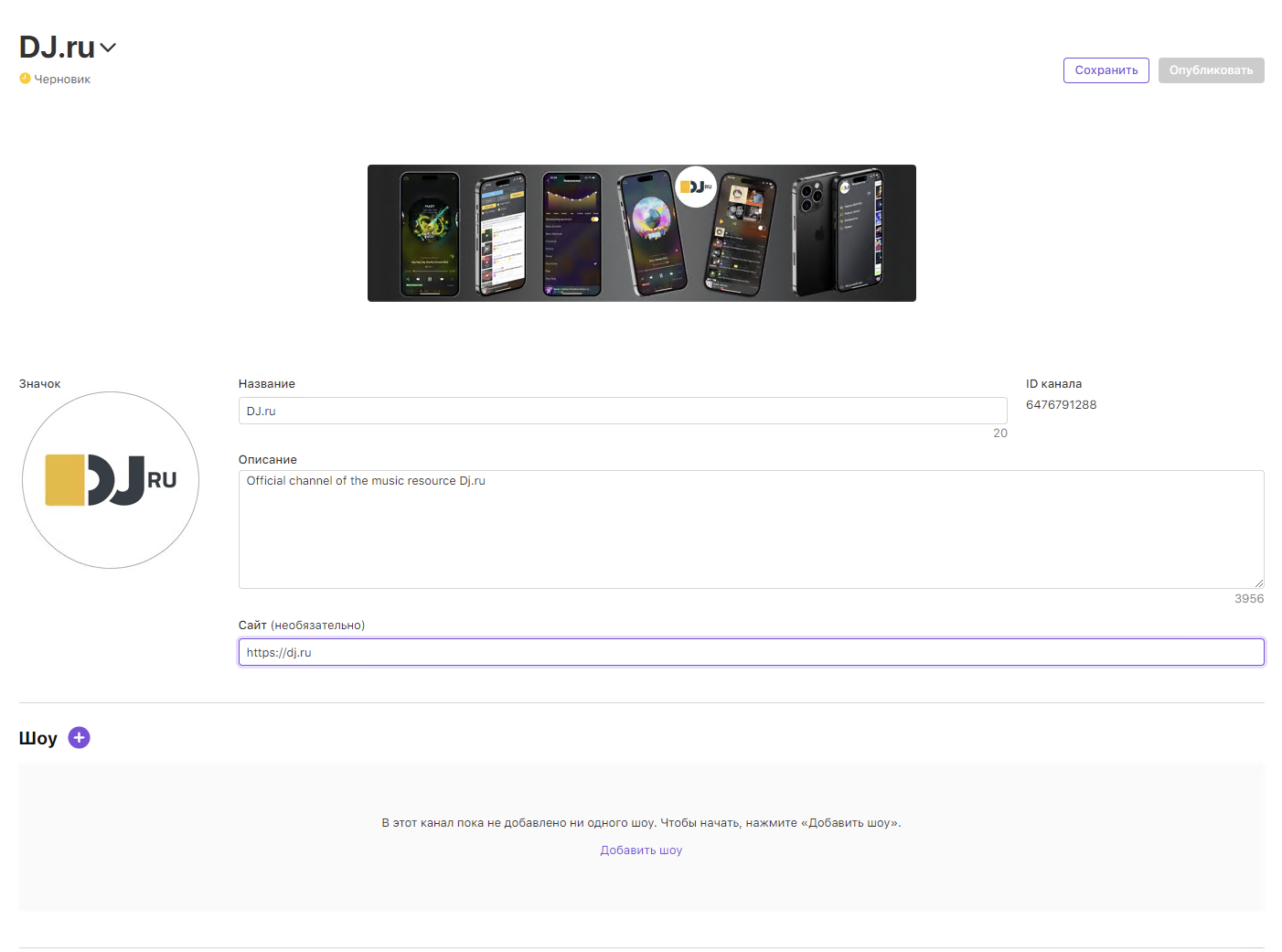Follow the Добавить шоу link
Screen dimensions: 1282x952
[x=641, y=850]
